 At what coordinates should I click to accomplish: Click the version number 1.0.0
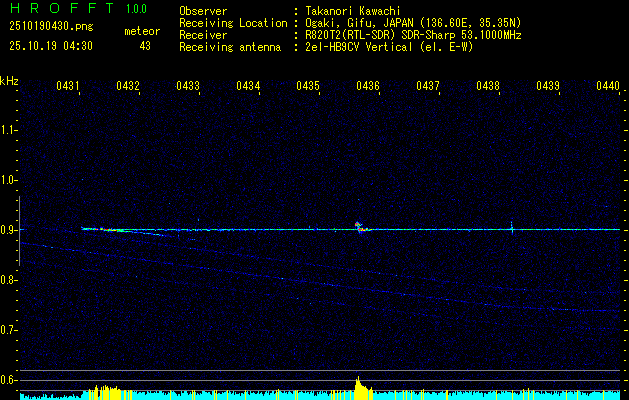[136, 8]
